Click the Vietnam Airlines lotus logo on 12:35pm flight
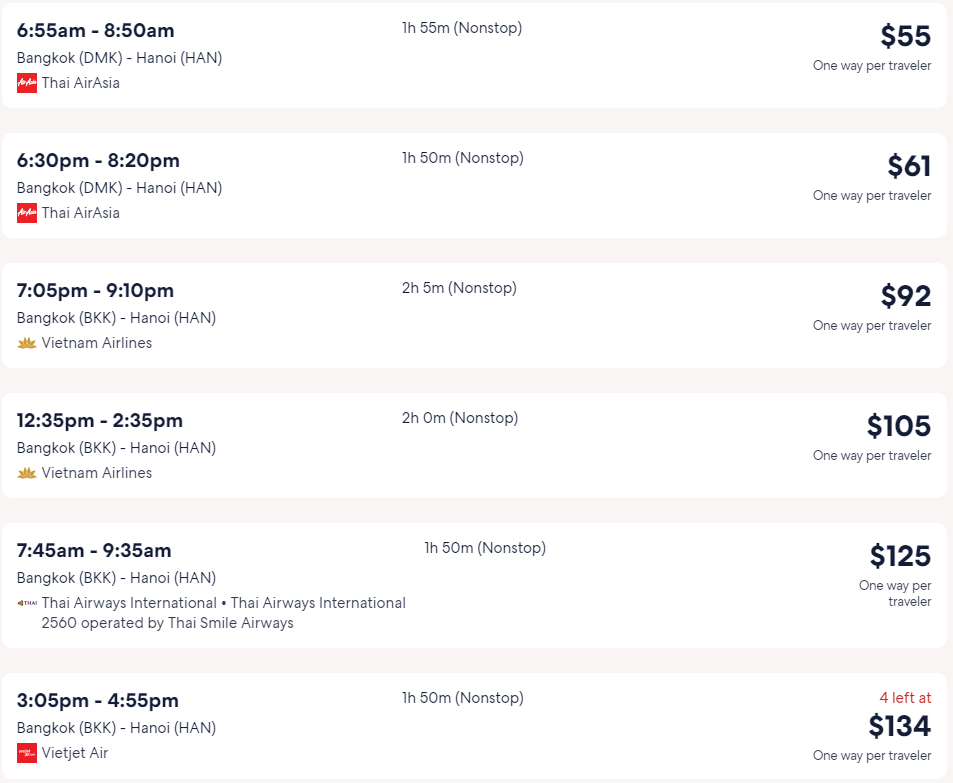Image resolution: width=953 pixels, height=783 pixels. (x=27, y=473)
